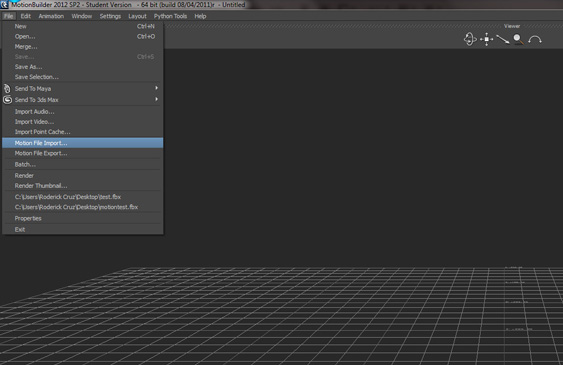Open the Edit menu
This screenshot has height=365, width=563.
[25, 16]
